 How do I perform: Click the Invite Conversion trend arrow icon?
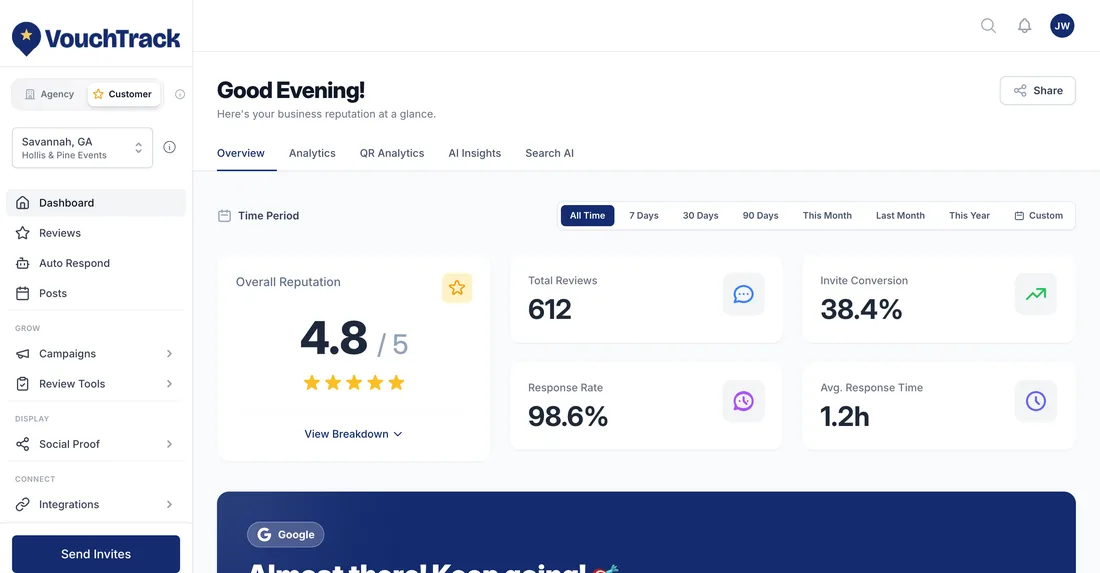(x=1035, y=294)
